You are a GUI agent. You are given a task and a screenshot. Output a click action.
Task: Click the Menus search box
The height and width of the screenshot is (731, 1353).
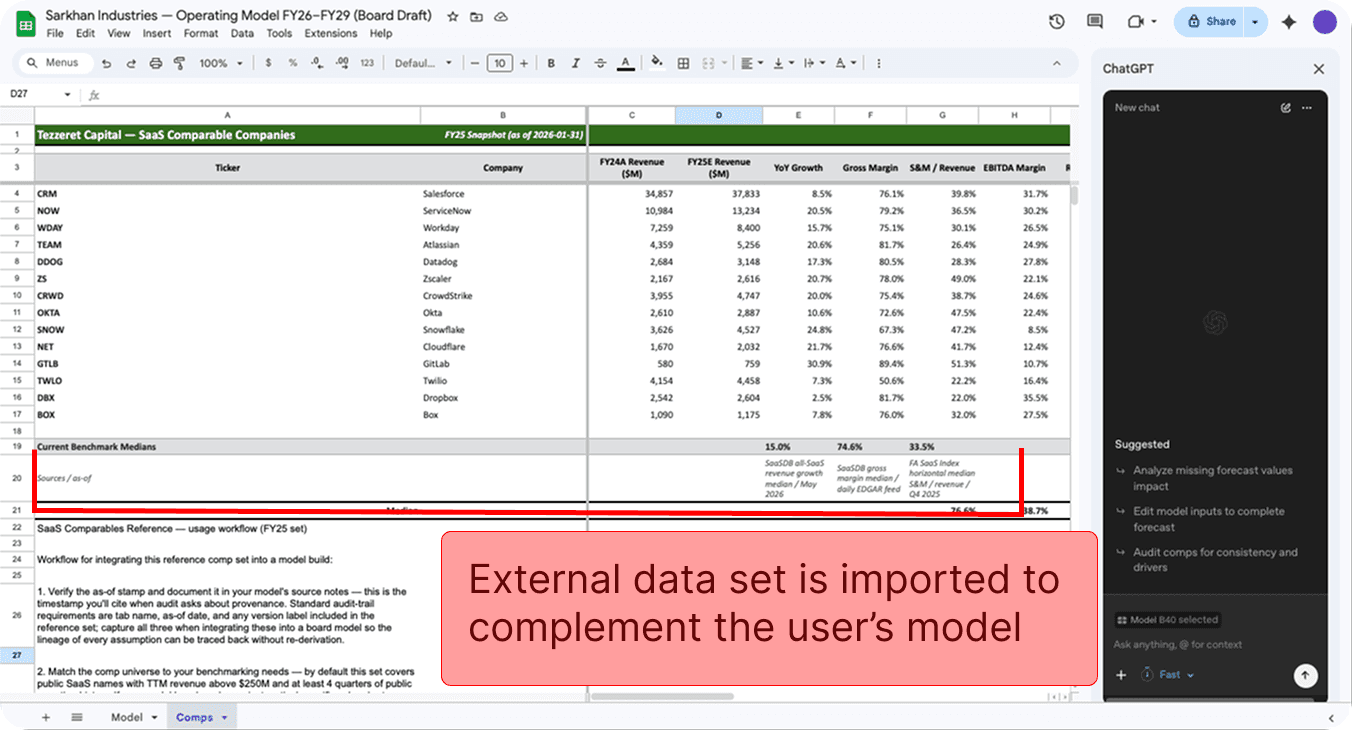coord(54,63)
